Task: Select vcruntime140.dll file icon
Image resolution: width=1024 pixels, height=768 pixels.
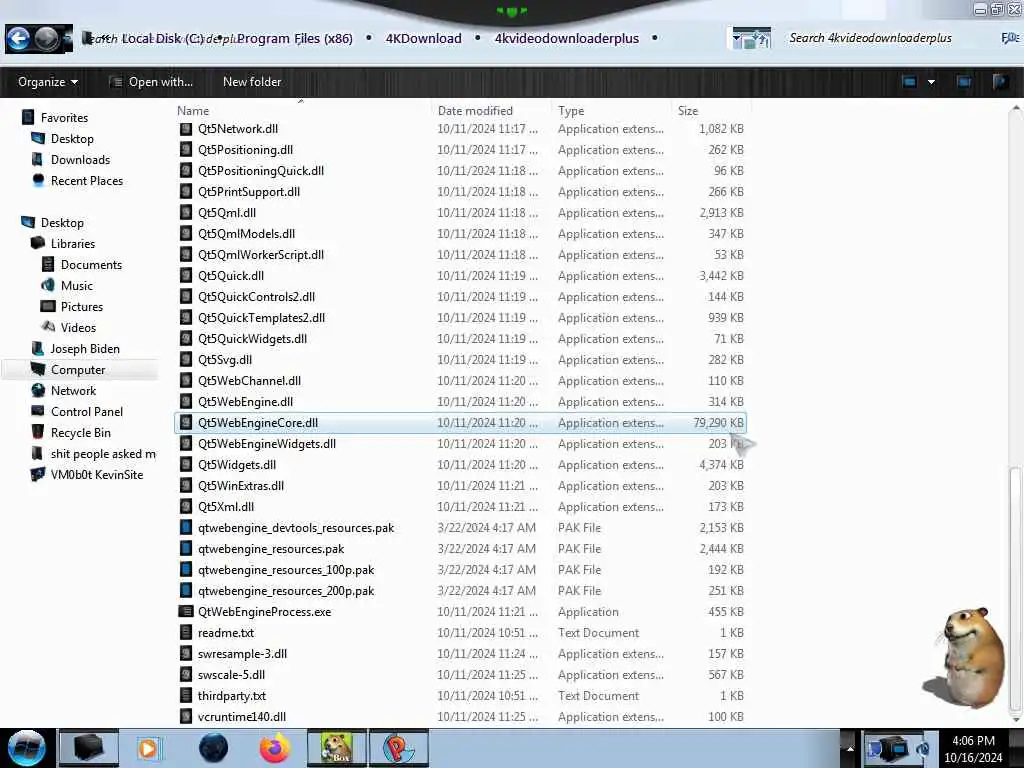Action: click(186, 716)
